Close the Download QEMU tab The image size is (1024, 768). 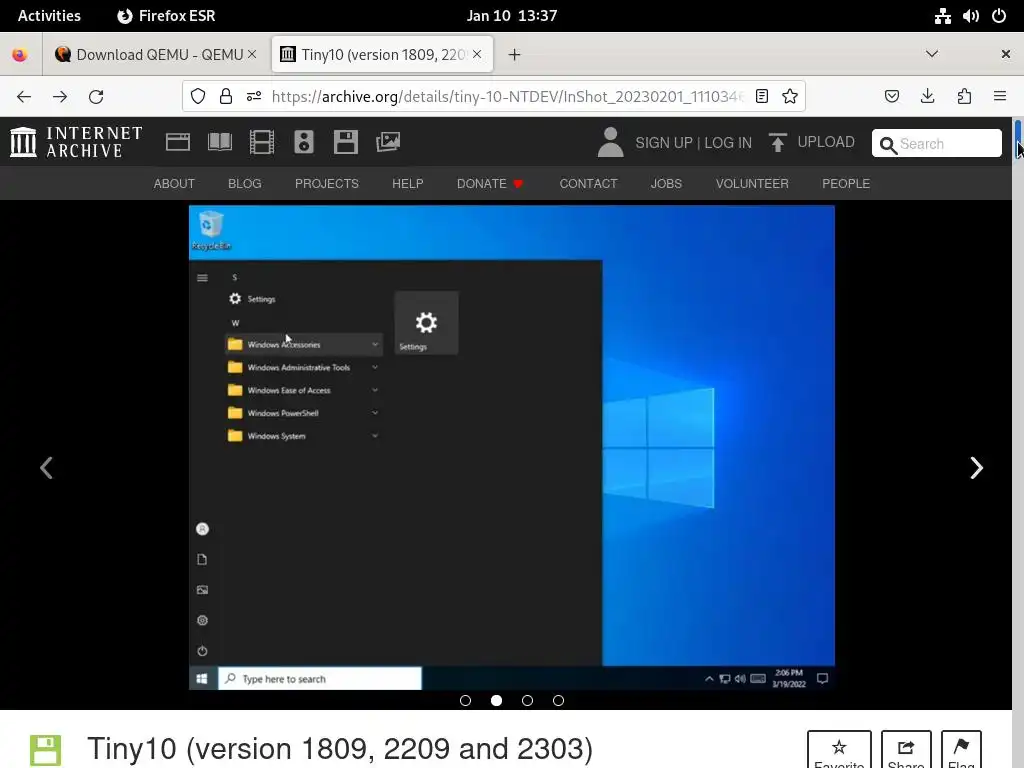[x=252, y=54]
